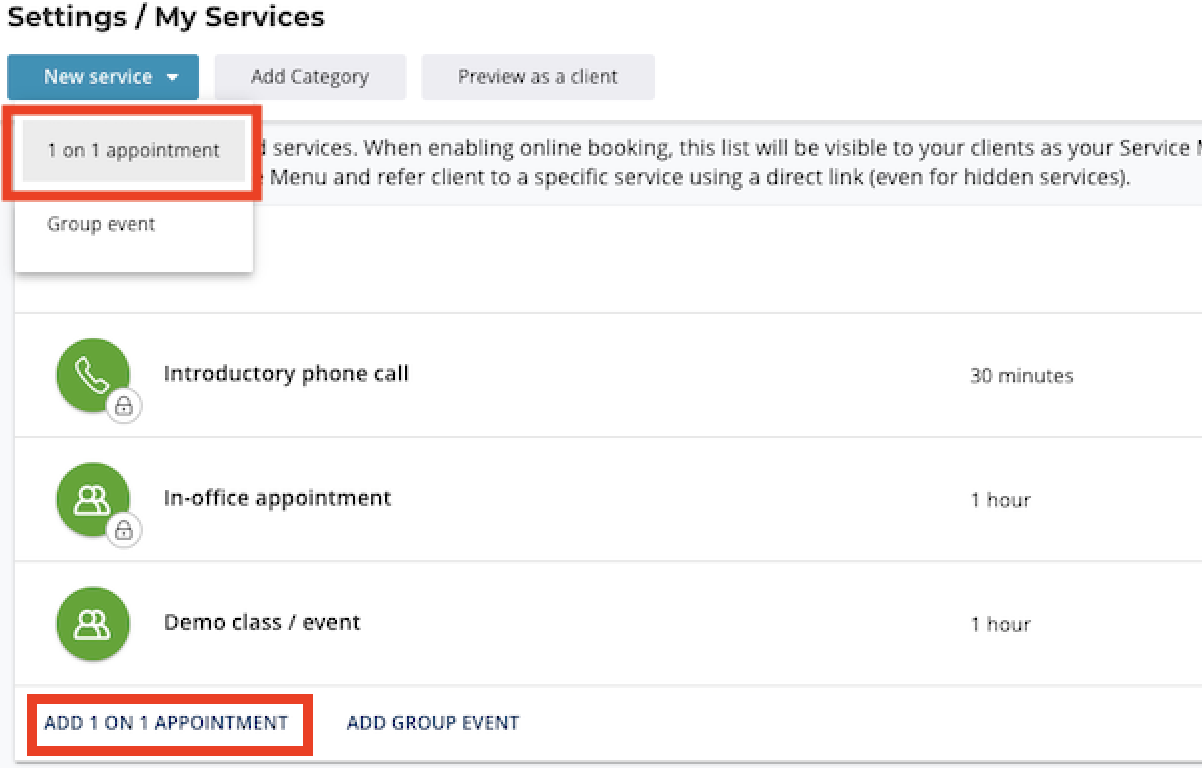Expand the New service caret arrow
Screen dimensions: 1202x768
173,77
